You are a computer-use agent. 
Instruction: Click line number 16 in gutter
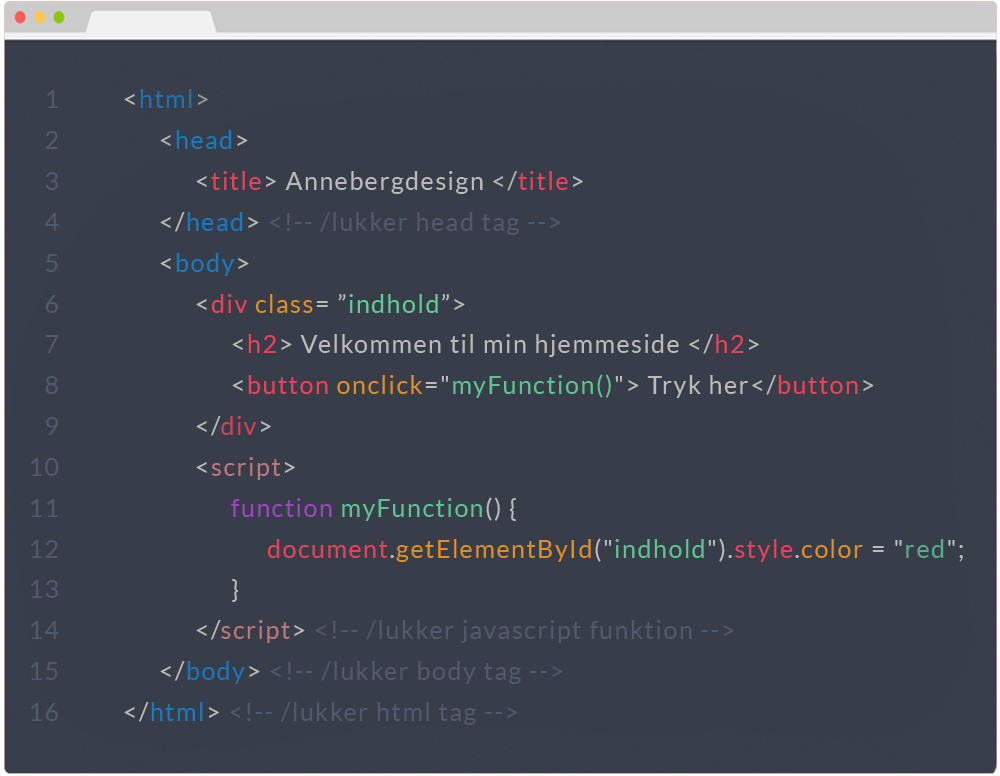[x=44, y=713]
